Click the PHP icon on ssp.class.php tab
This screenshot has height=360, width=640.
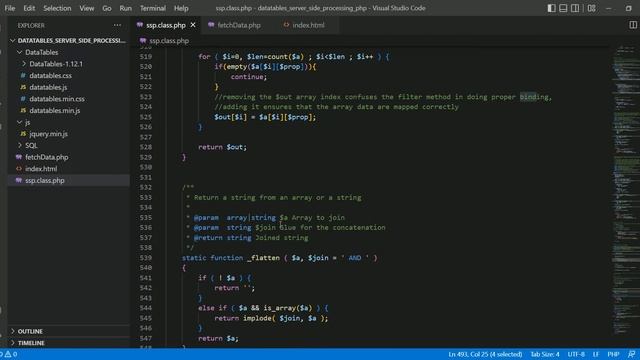click(x=140, y=25)
